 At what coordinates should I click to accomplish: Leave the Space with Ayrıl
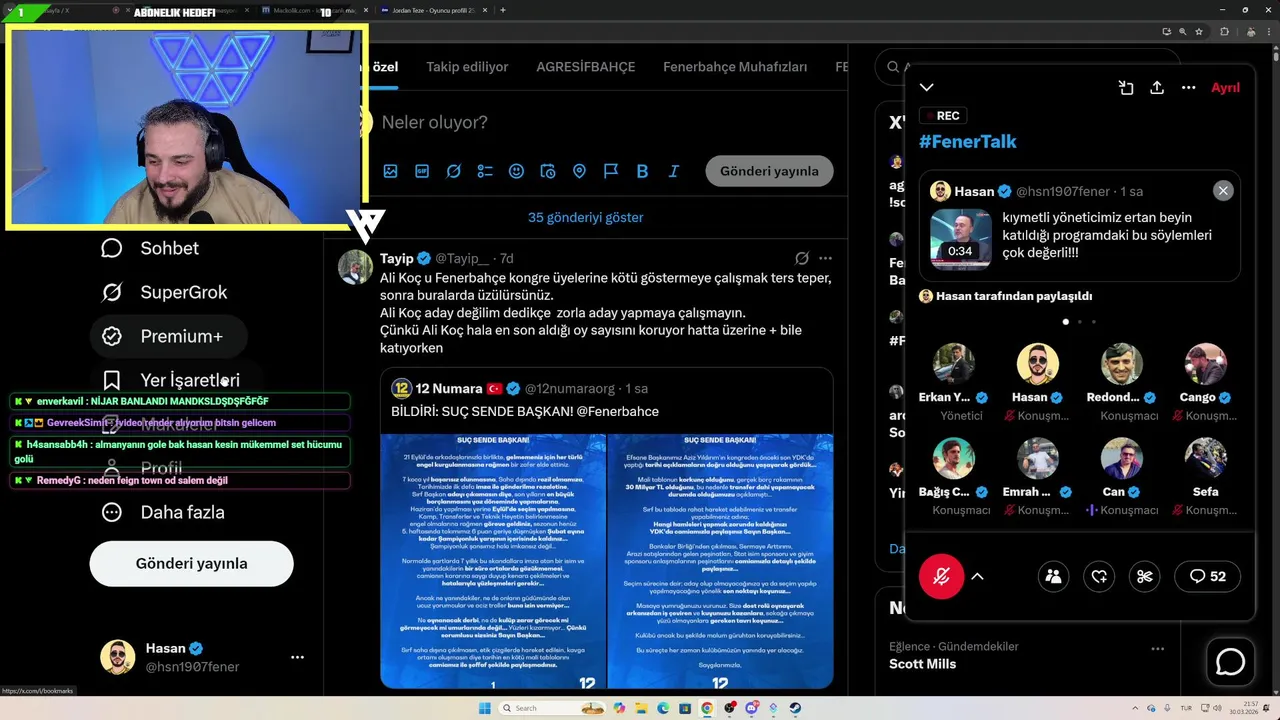(1225, 88)
